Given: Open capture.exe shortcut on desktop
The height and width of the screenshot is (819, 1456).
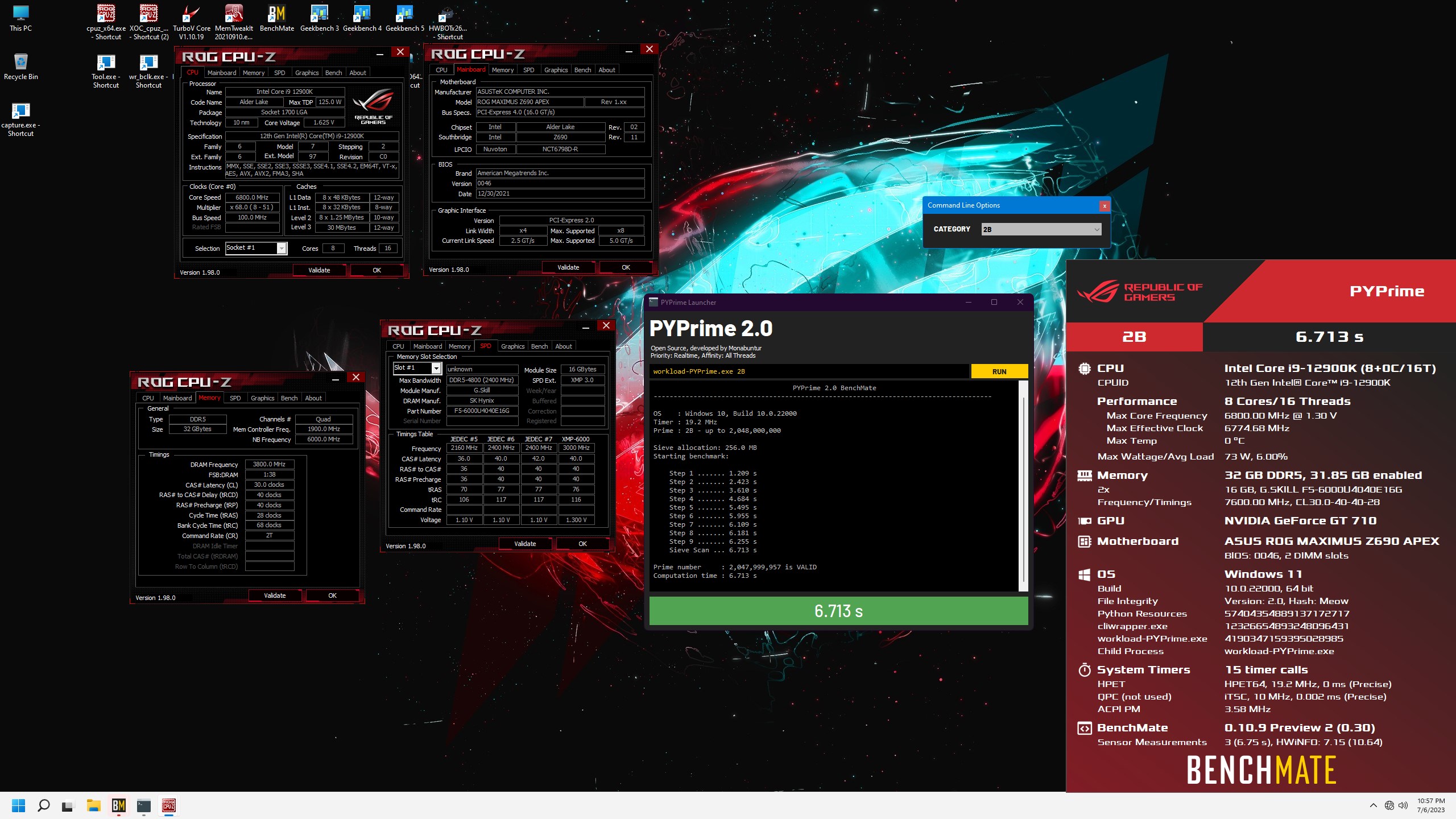Looking at the screenshot, I should (20, 119).
